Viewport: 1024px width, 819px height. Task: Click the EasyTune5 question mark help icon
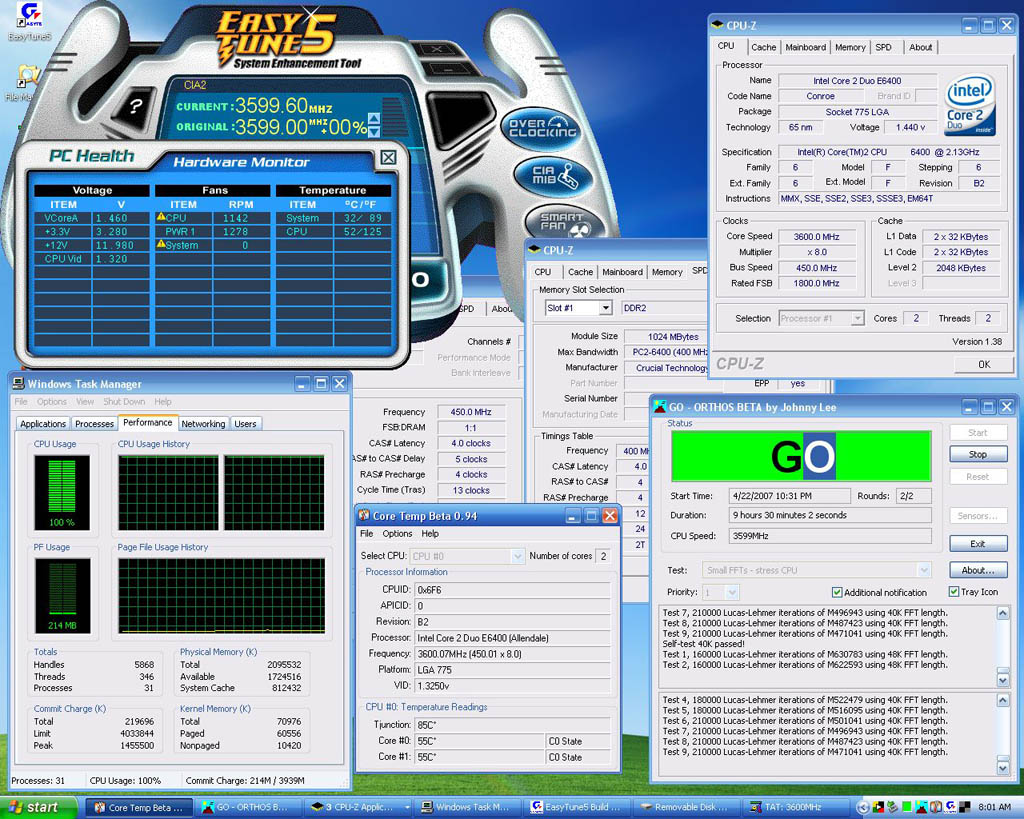click(x=136, y=107)
